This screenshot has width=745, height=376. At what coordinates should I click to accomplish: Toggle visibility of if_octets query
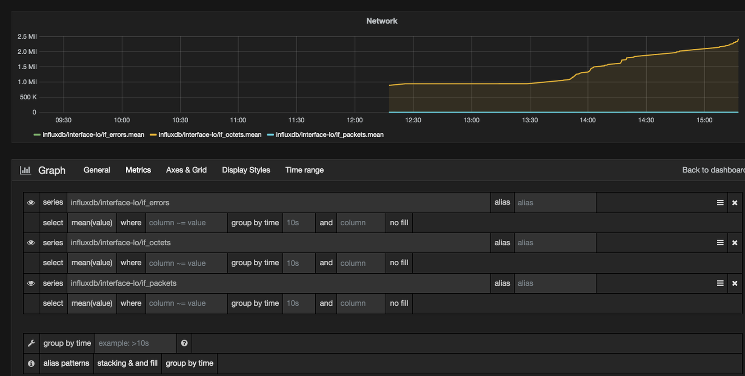(31, 242)
